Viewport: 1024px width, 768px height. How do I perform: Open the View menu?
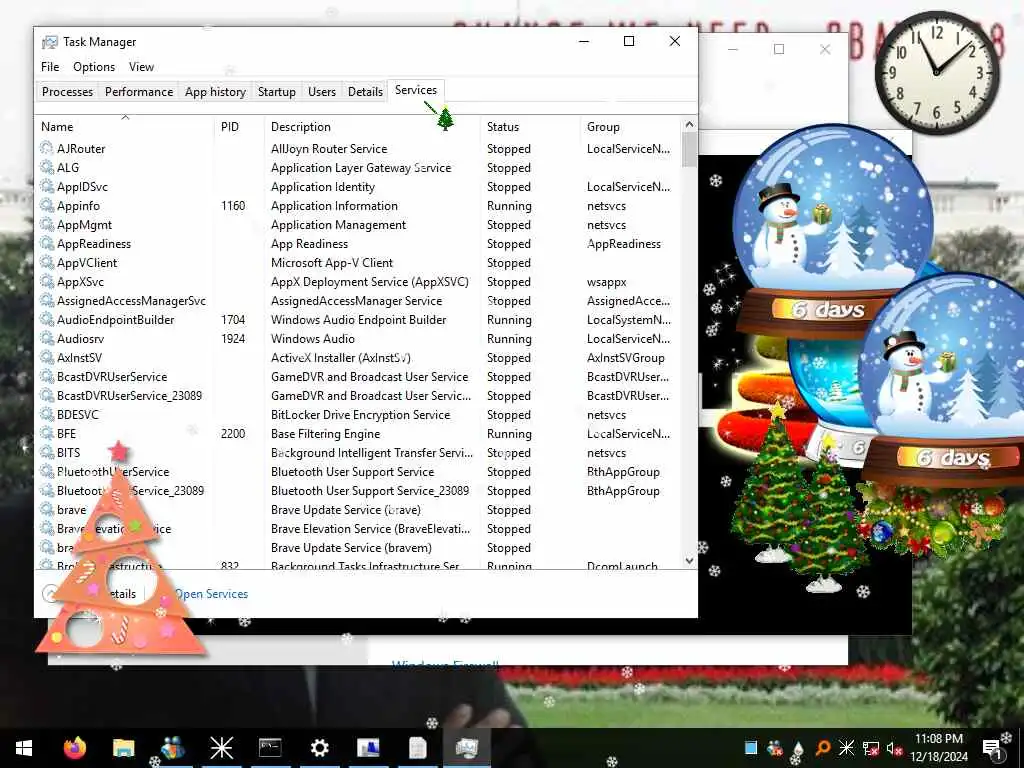click(x=141, y=67)
